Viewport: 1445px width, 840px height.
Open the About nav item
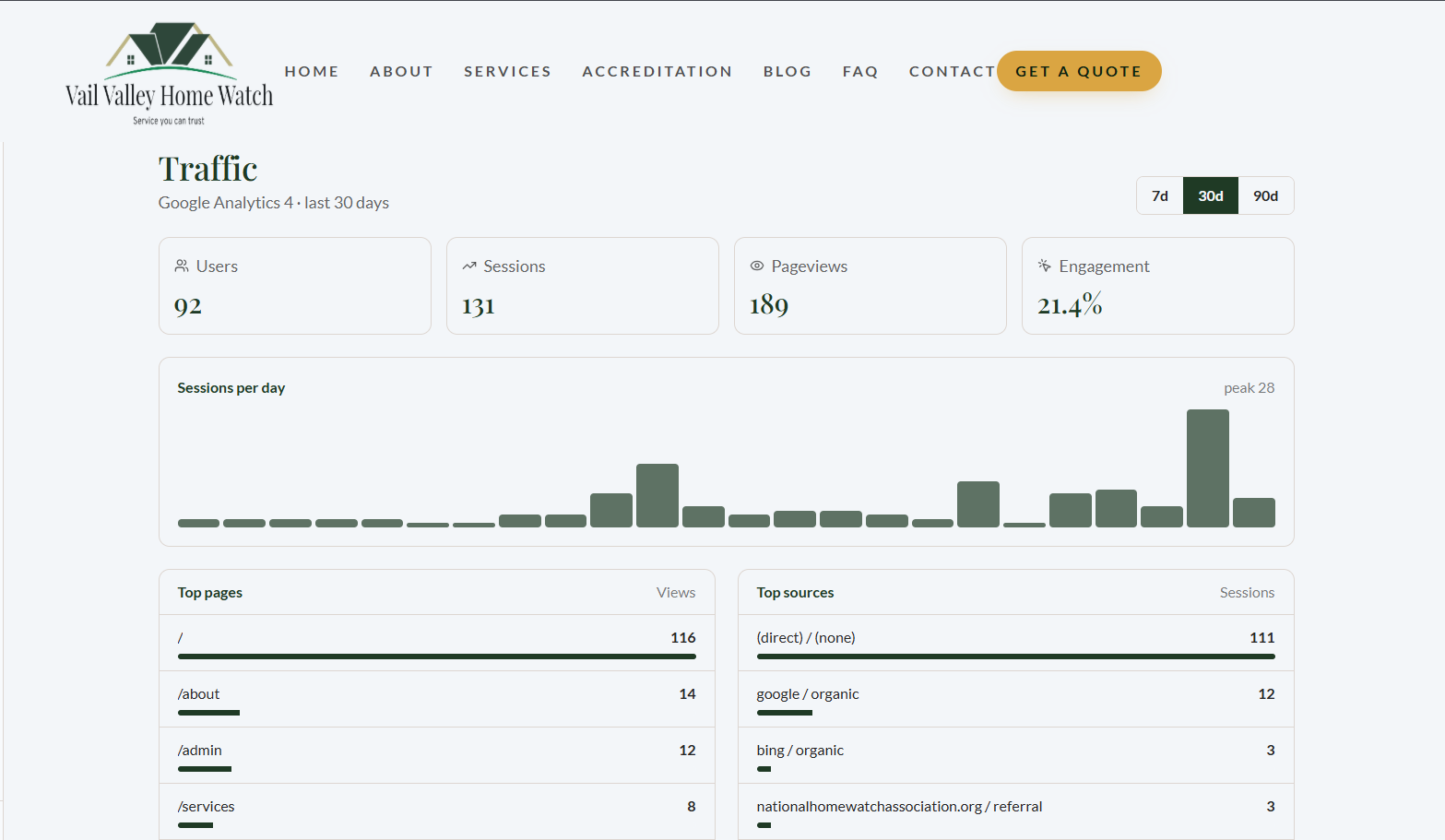coord(401,71)
